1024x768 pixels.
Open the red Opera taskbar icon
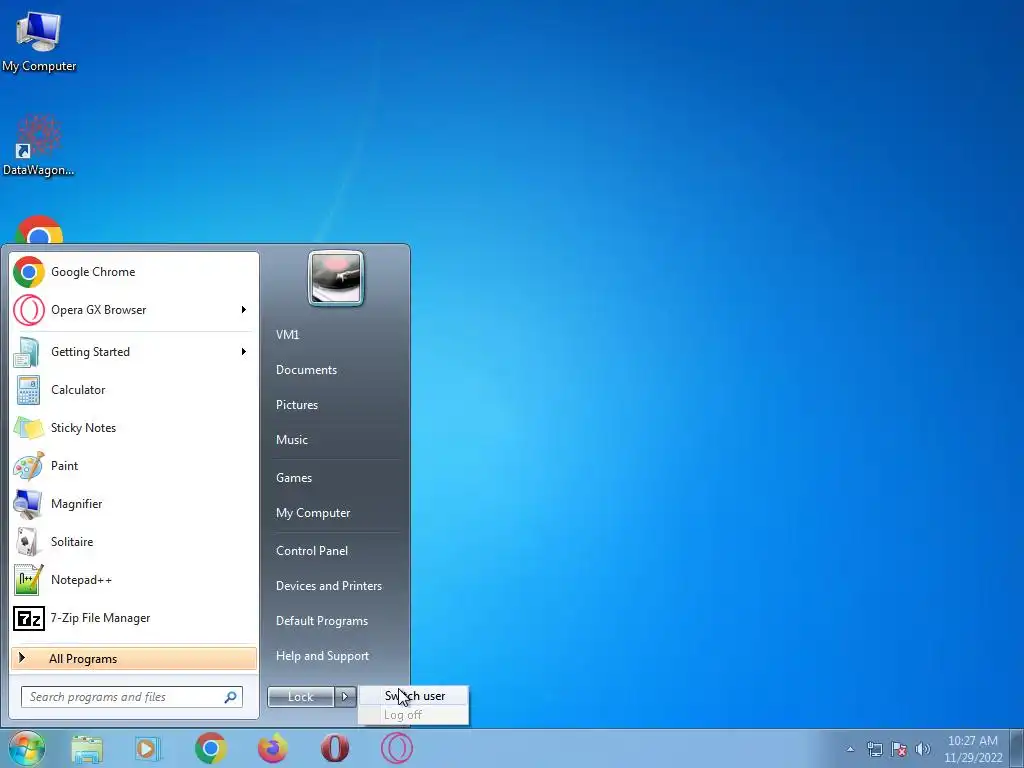pos(334,748)
